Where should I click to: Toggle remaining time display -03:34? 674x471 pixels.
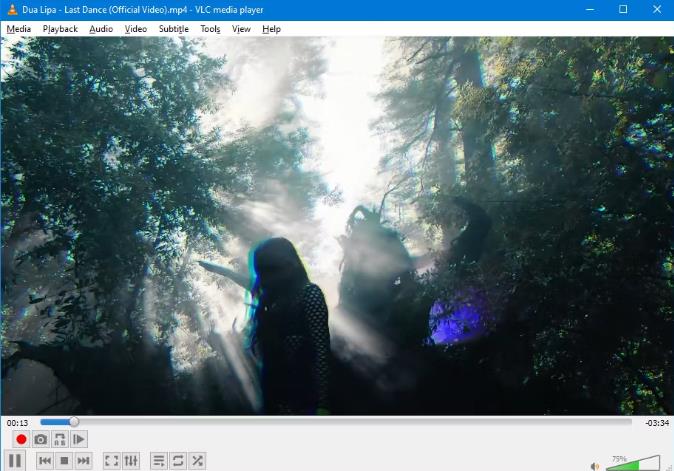pyautogui.click(x=657, y=423)
